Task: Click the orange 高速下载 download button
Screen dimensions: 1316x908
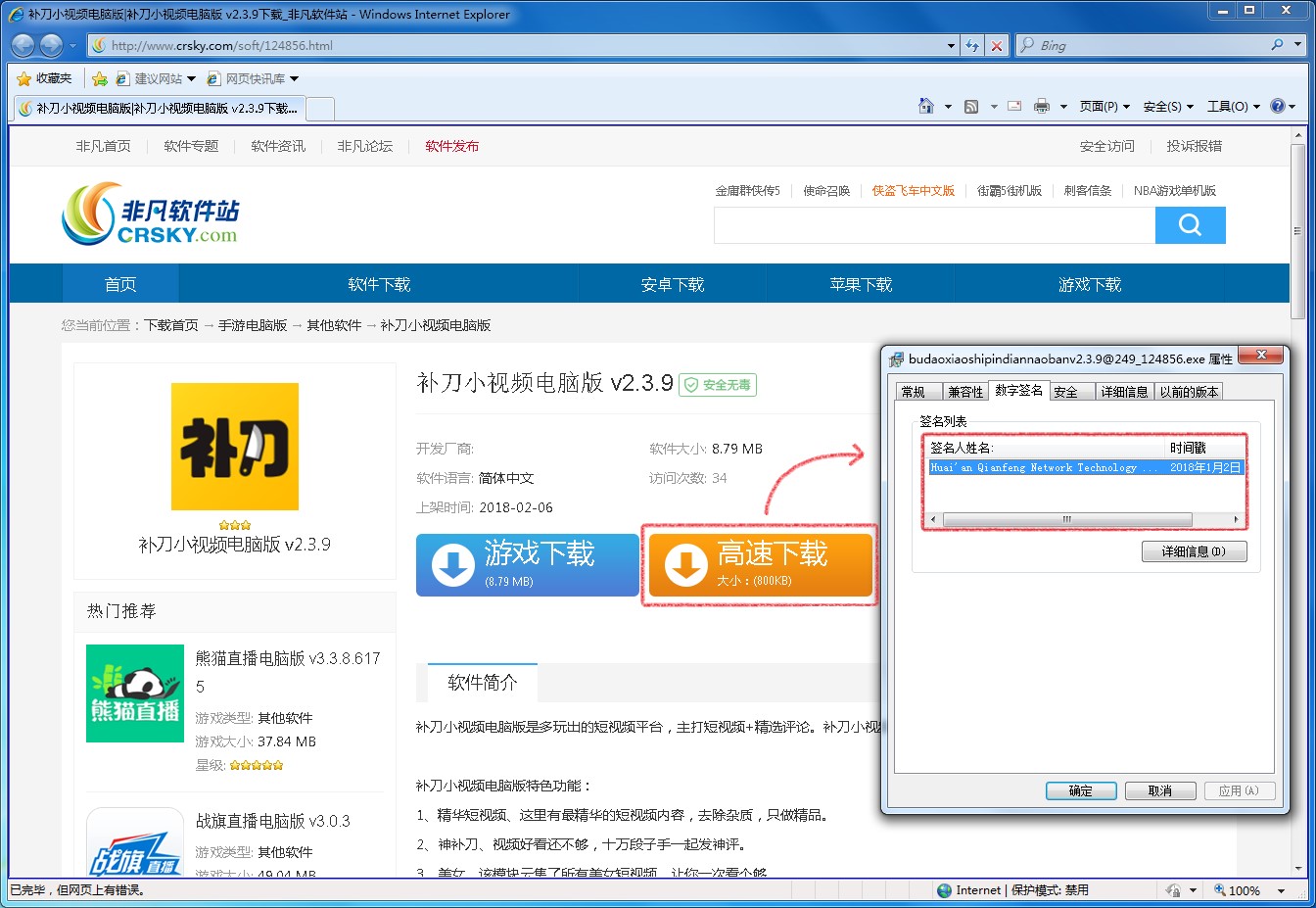Action: [760, 565]
